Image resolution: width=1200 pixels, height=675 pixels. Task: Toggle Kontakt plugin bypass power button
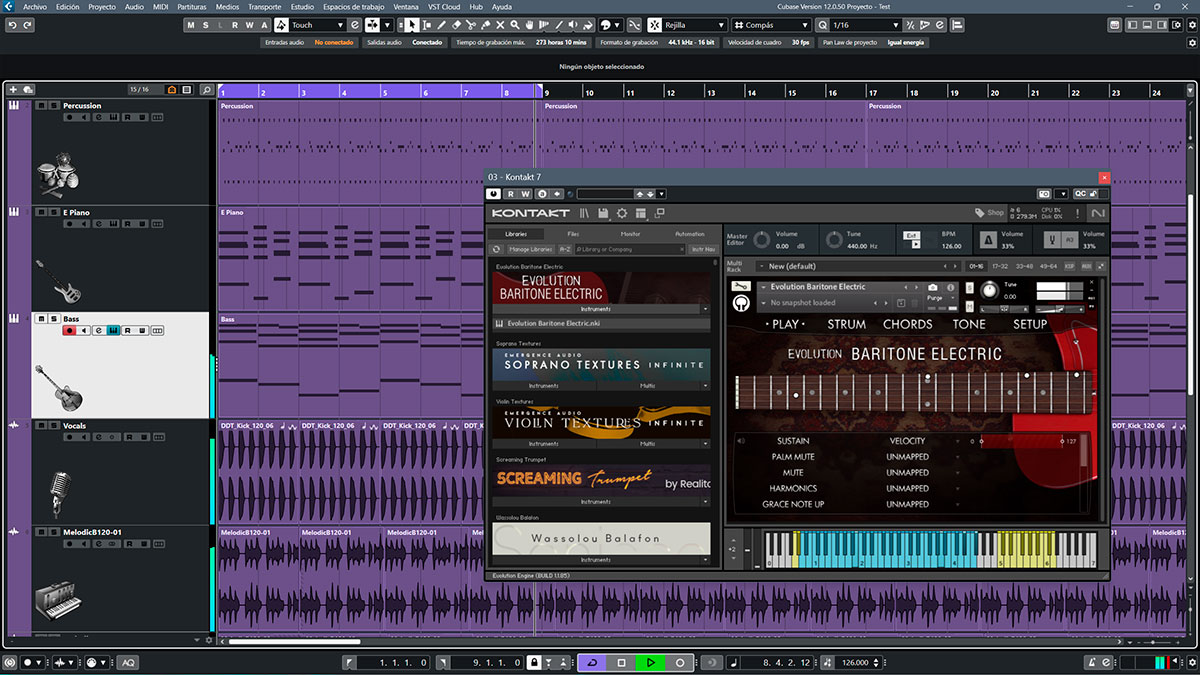494,194
